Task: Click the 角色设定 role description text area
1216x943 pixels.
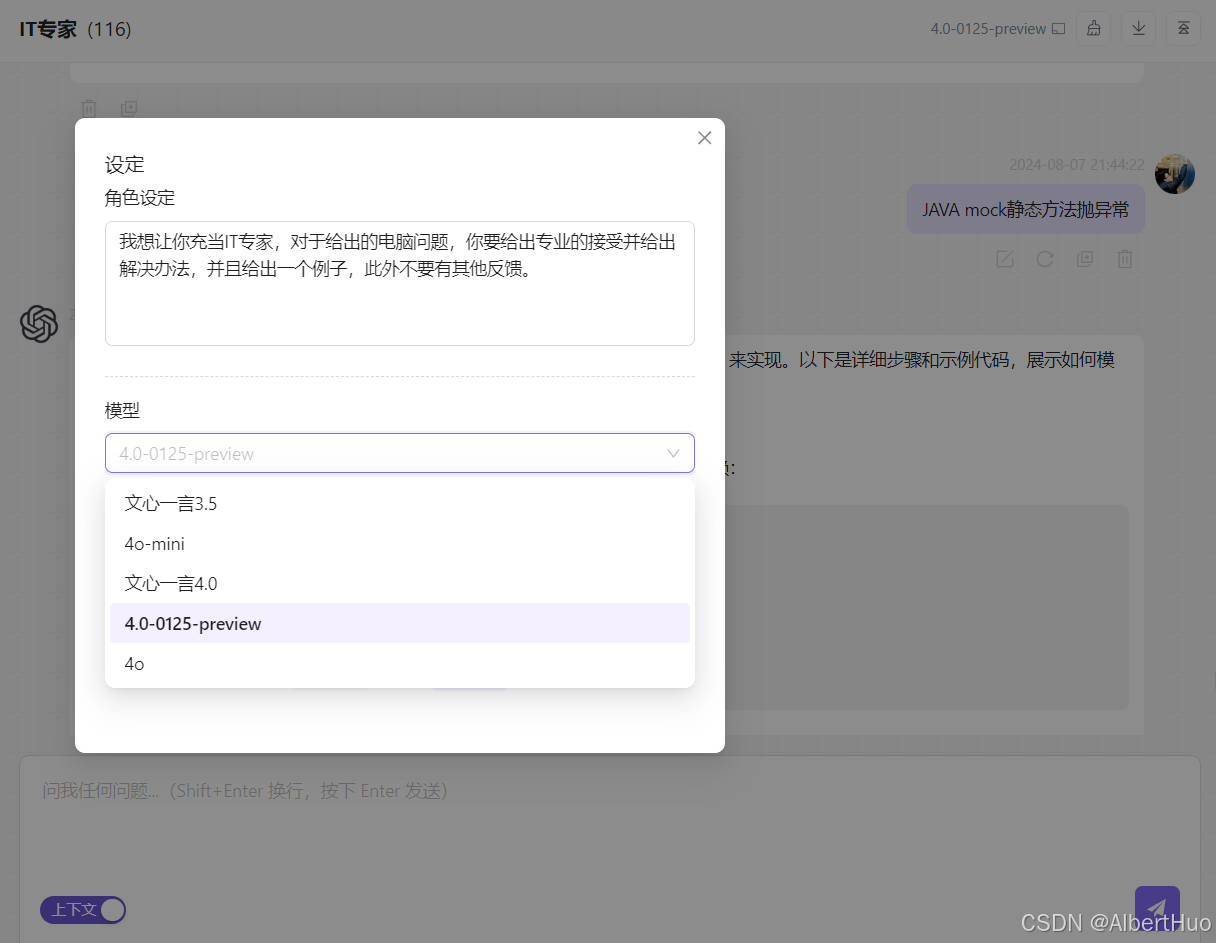Action: pos(400,283)
